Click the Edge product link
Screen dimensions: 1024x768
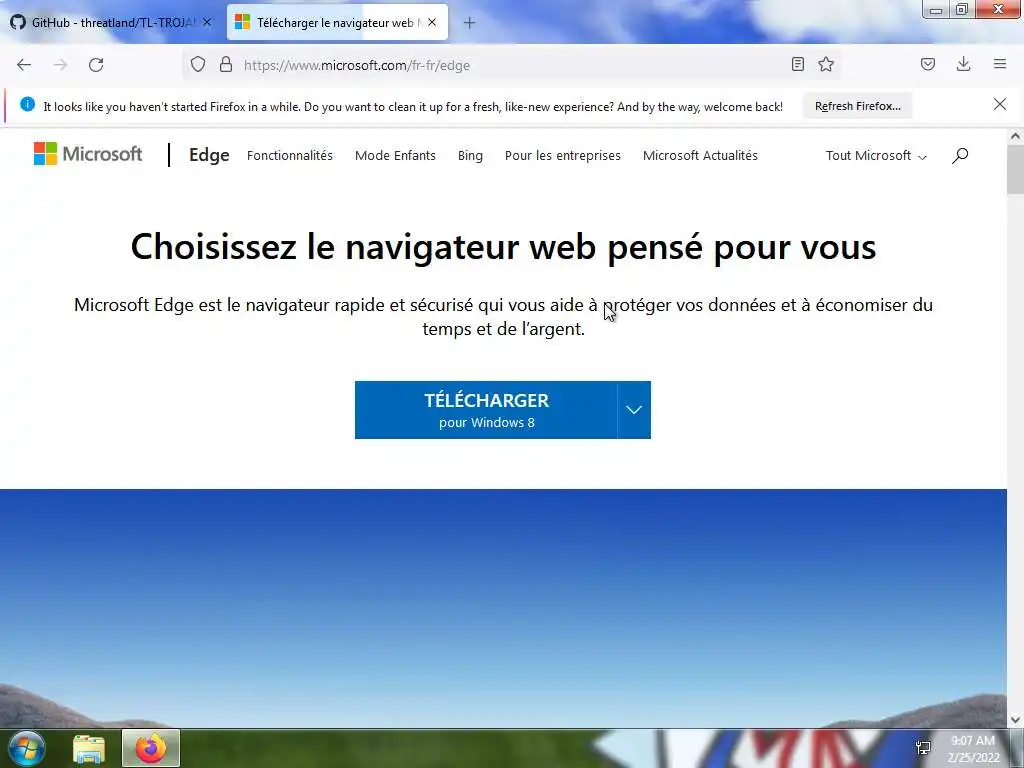tap(209, 155)
